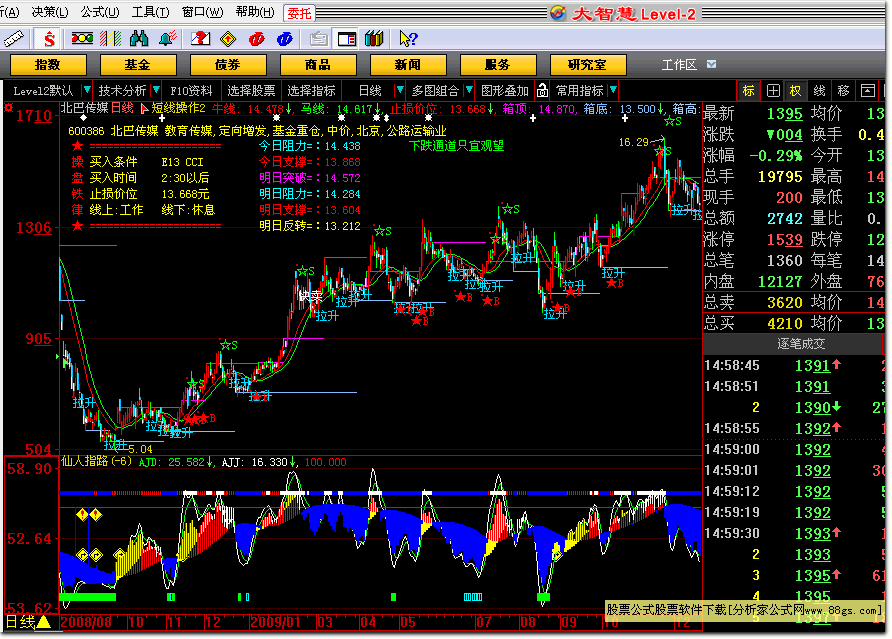This screenshot has width=892, height=639.
Task: Open the 决策(L) menu
Action: pos(50,12)
